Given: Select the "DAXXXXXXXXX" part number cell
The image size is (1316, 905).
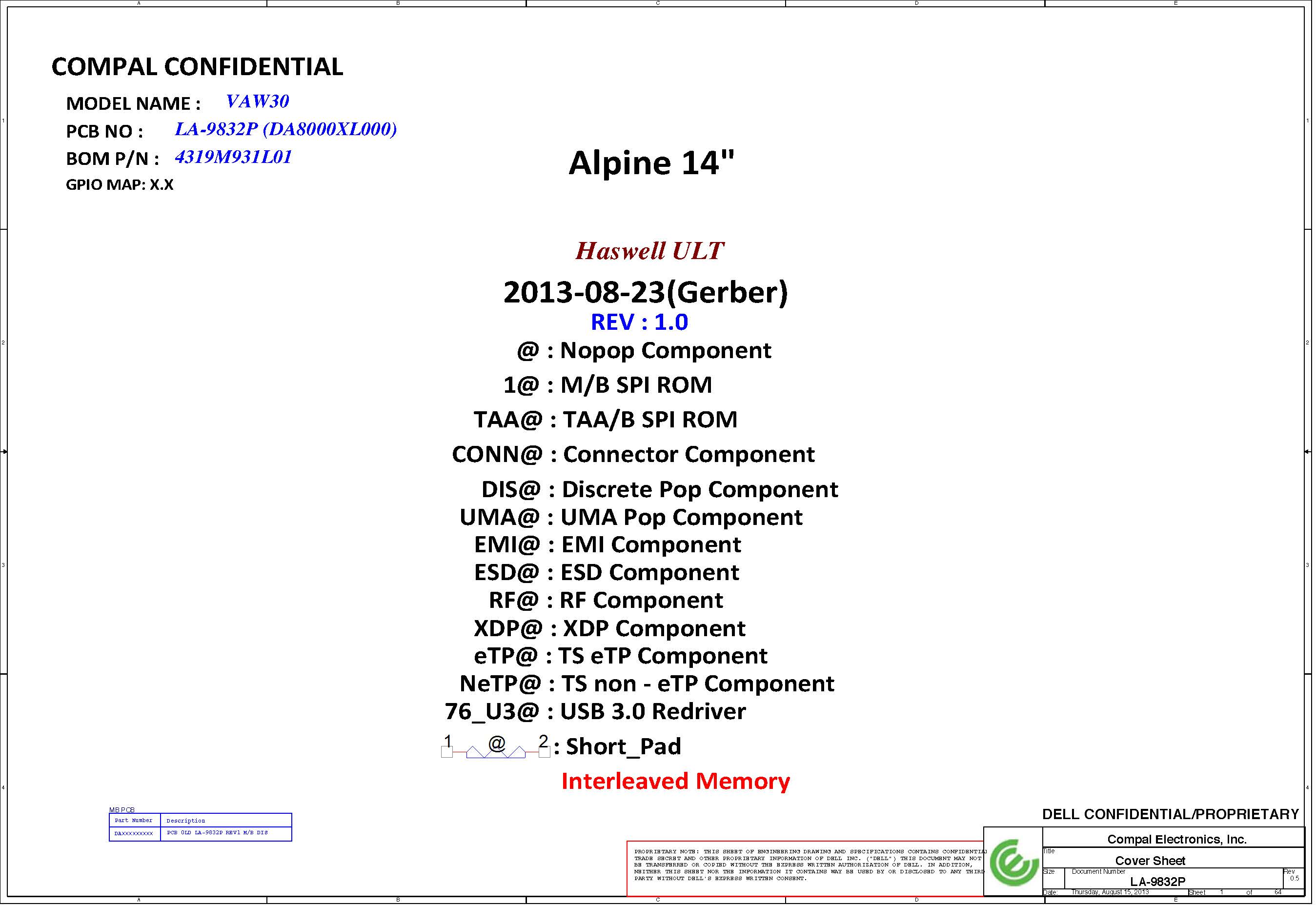Looking at the screenshot, I should (x=134, y=834).
